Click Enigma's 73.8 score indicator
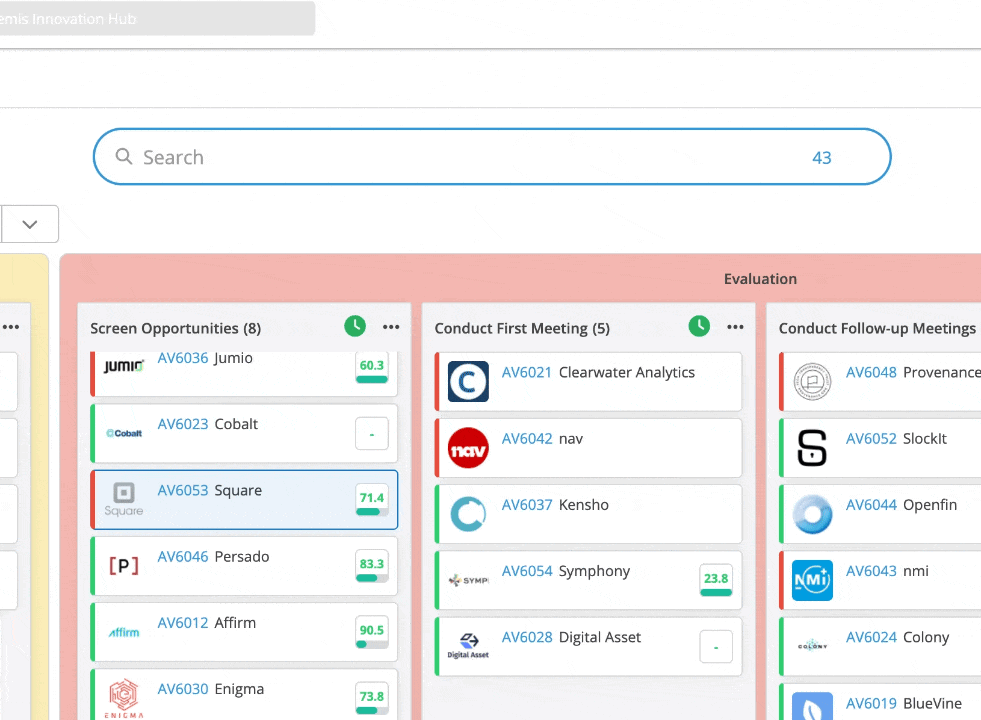Viewport: 981px width, 720px height. [x=372, y=699]
